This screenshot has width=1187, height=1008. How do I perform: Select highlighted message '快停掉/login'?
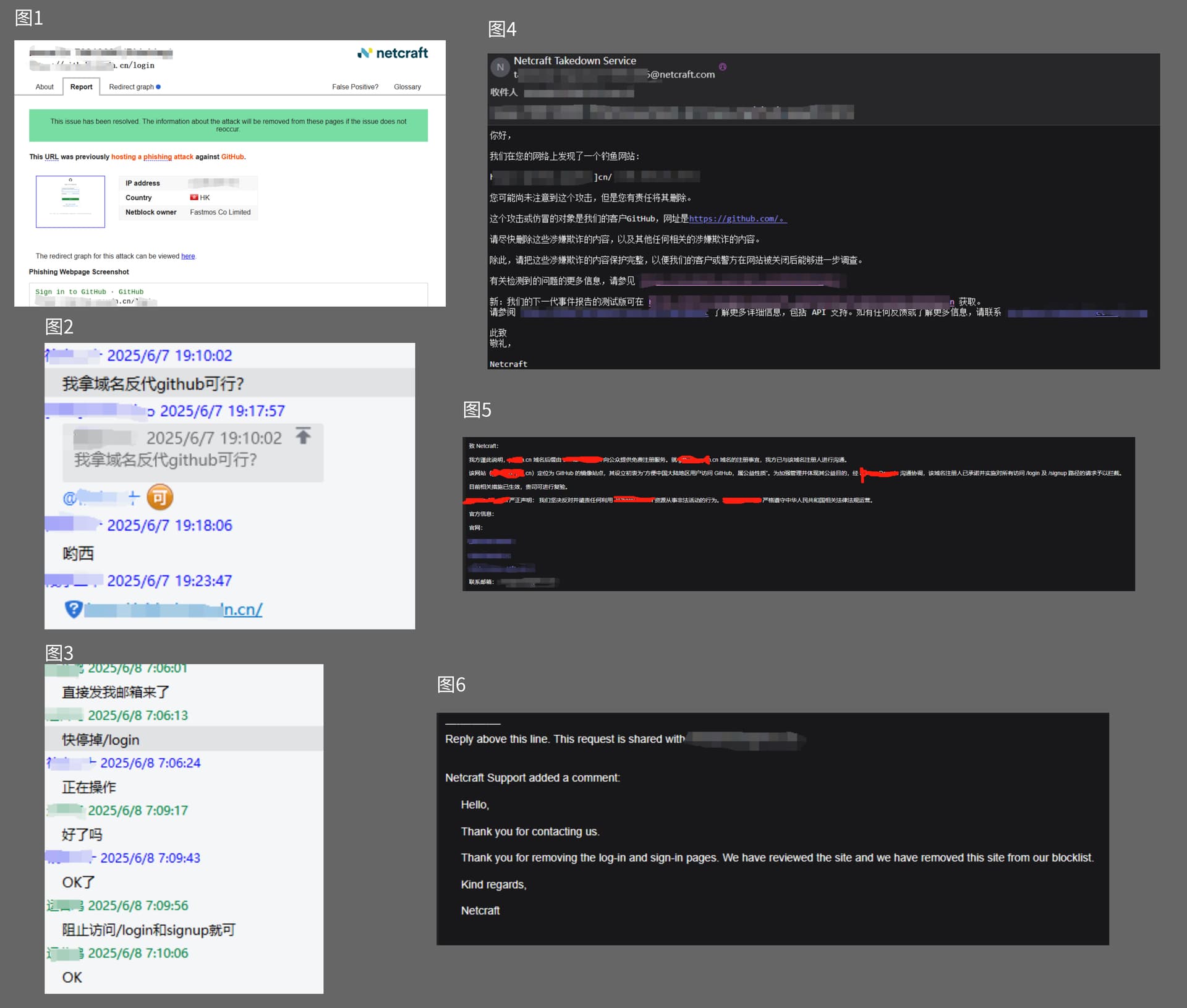[x=184, y=739]
